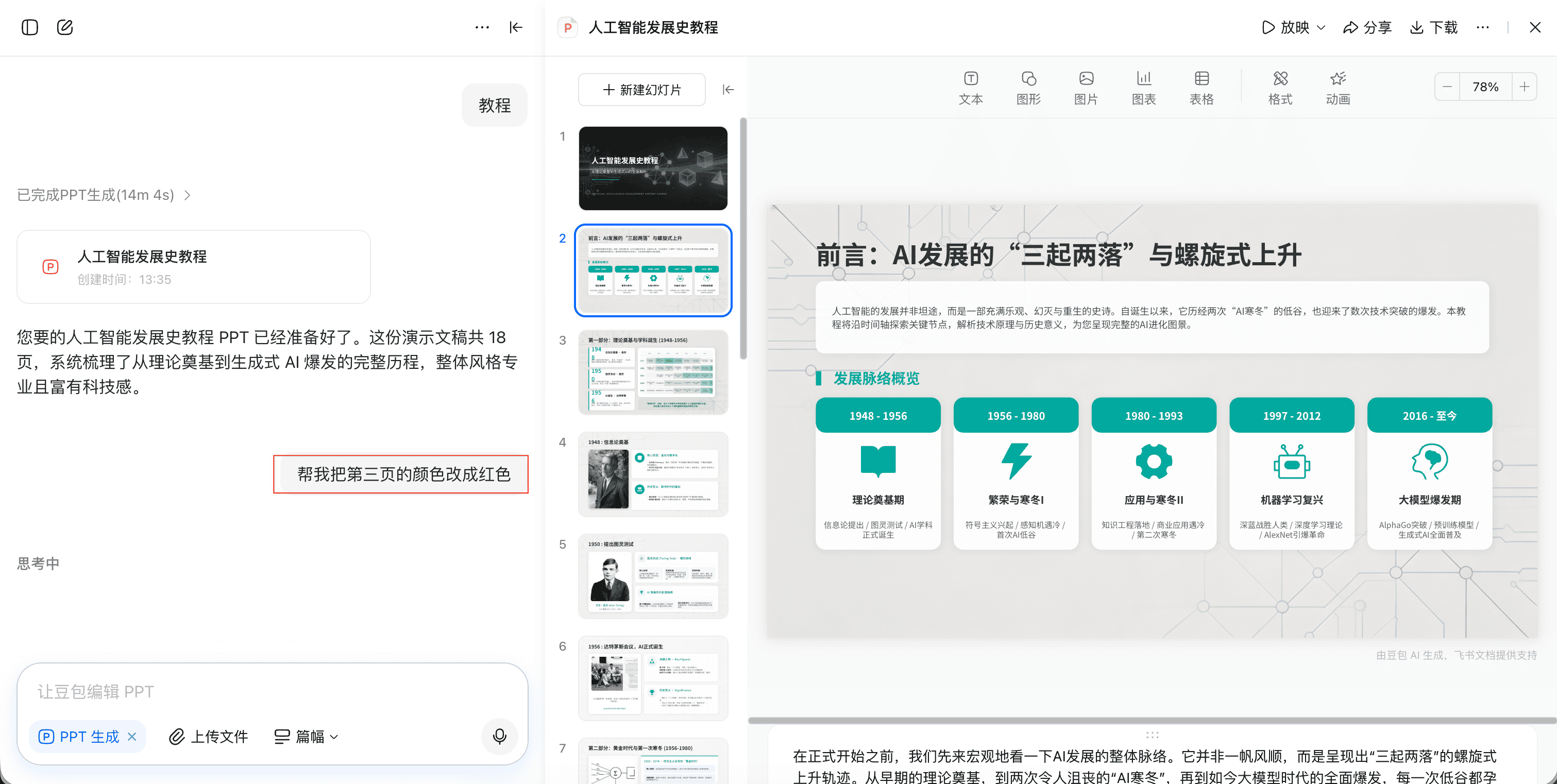Select slide 4 thumbnail 1948:信息论奠基

tap(653, 474)
